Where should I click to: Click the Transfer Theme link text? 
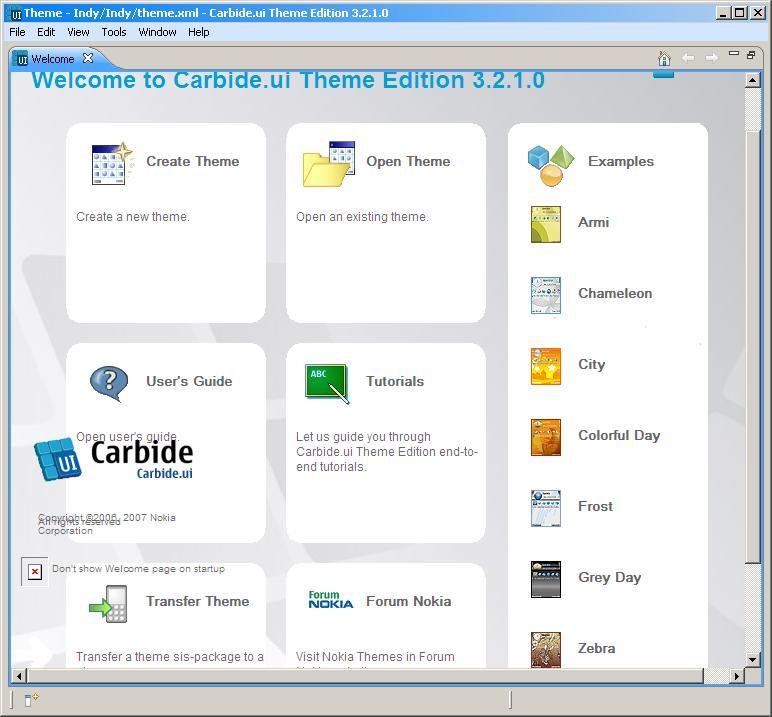197,601
